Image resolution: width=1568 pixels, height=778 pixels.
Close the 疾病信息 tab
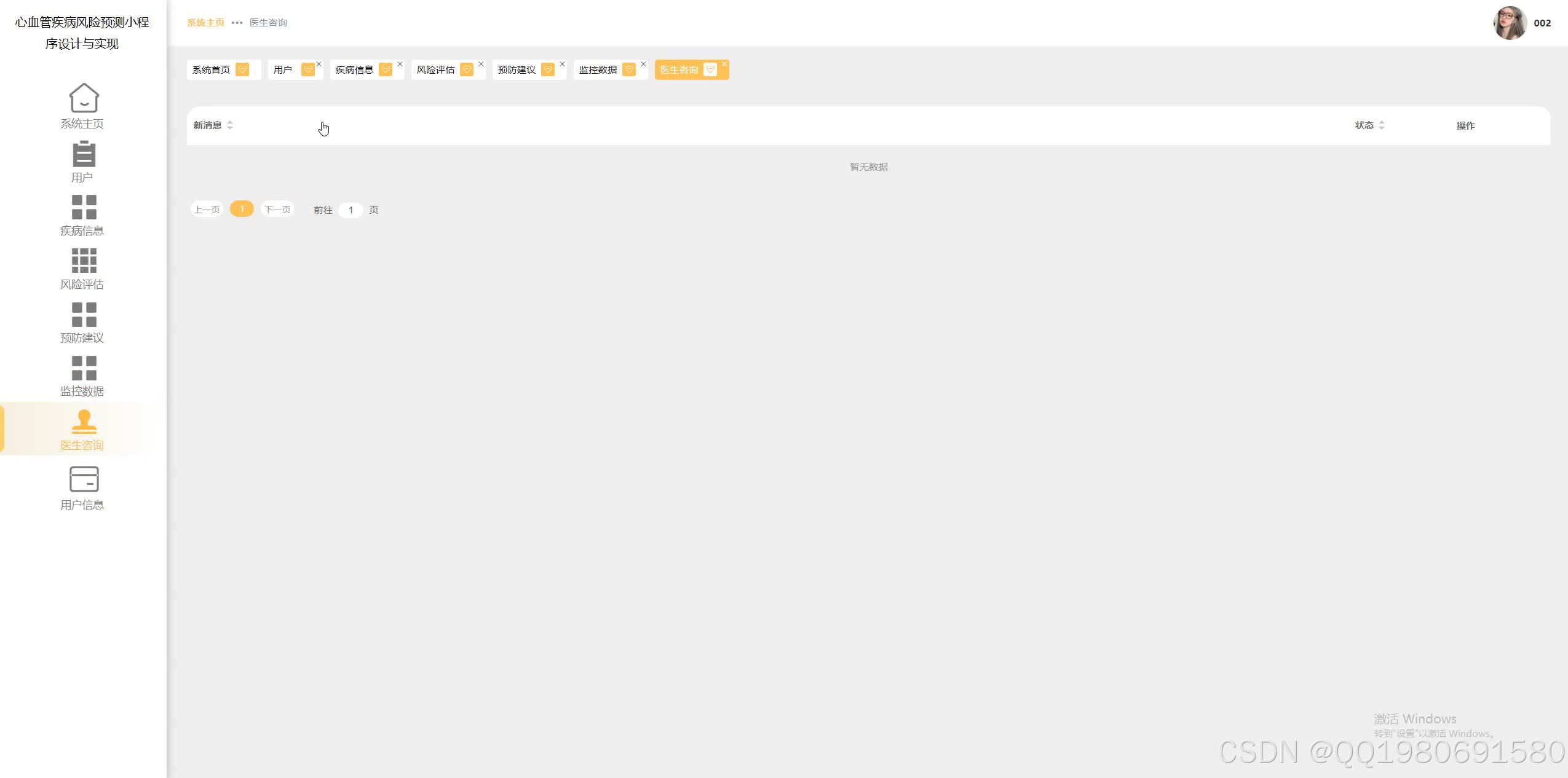(400, 64)
